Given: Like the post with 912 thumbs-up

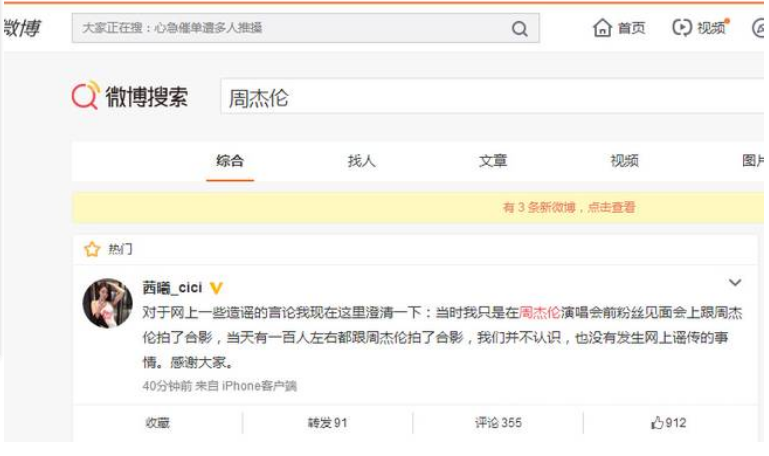Looking at the screenshot, I should point(668,423).
